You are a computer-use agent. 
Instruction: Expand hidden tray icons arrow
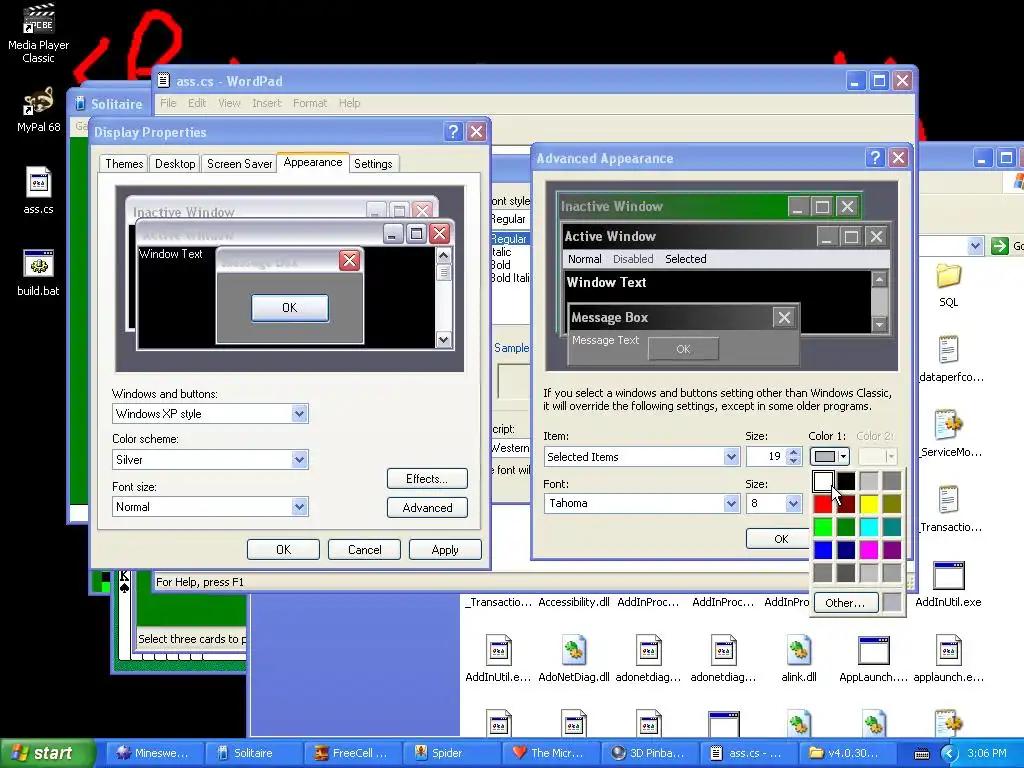[949, 754]
